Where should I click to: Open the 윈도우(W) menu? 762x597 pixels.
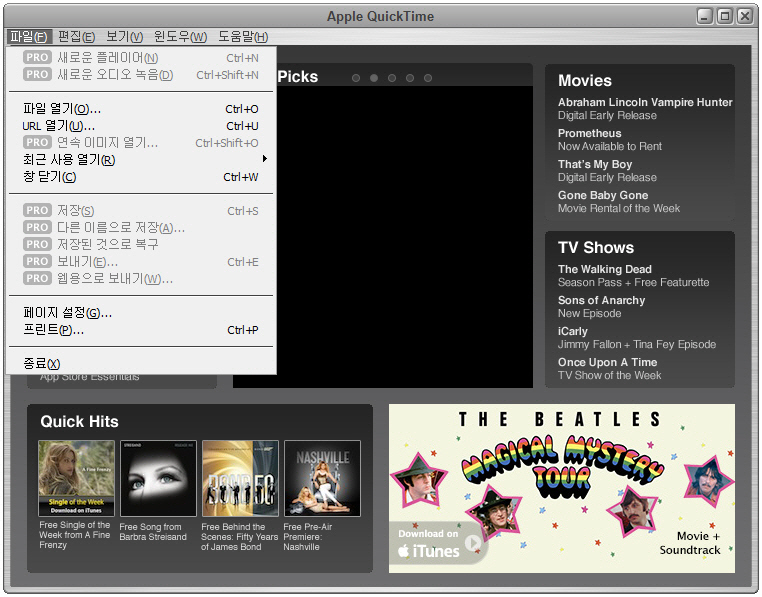pos(180,36)
